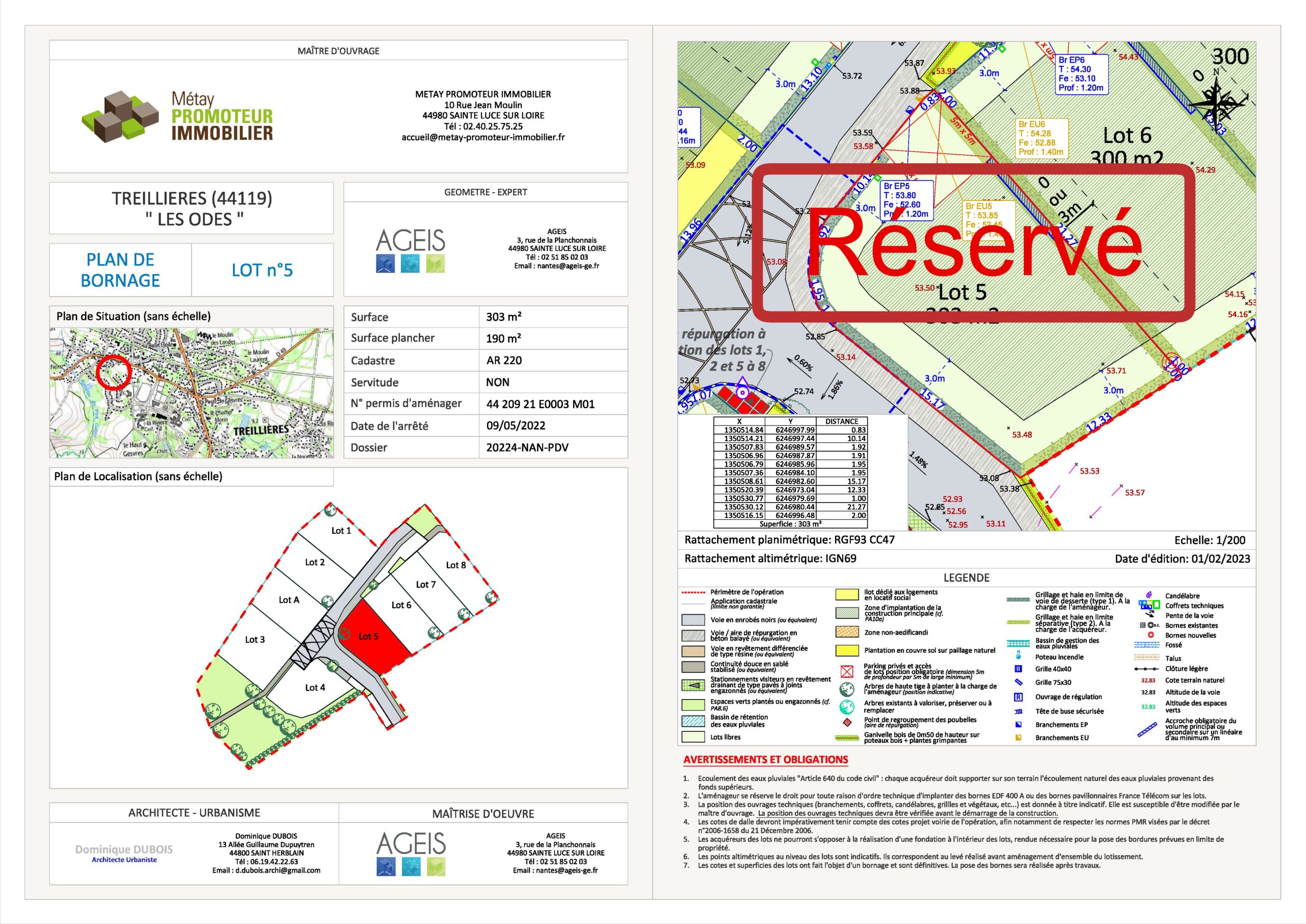Screen dimensions: 1306x924
Task: Click the Branchements EU legend symbol
Action: [x=1018, y=738]
